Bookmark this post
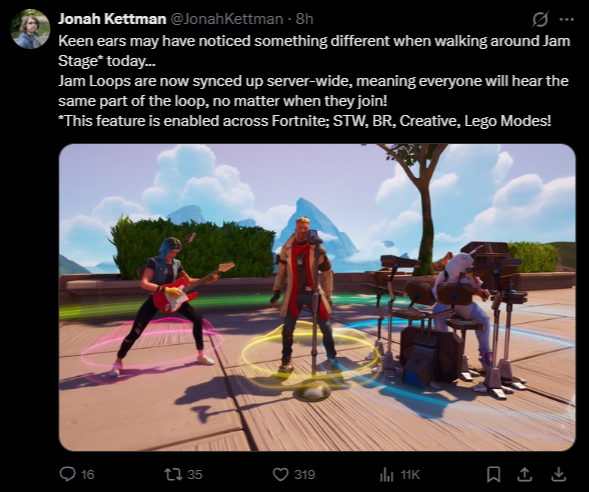589x492 pixels. [x=493, y=474]
